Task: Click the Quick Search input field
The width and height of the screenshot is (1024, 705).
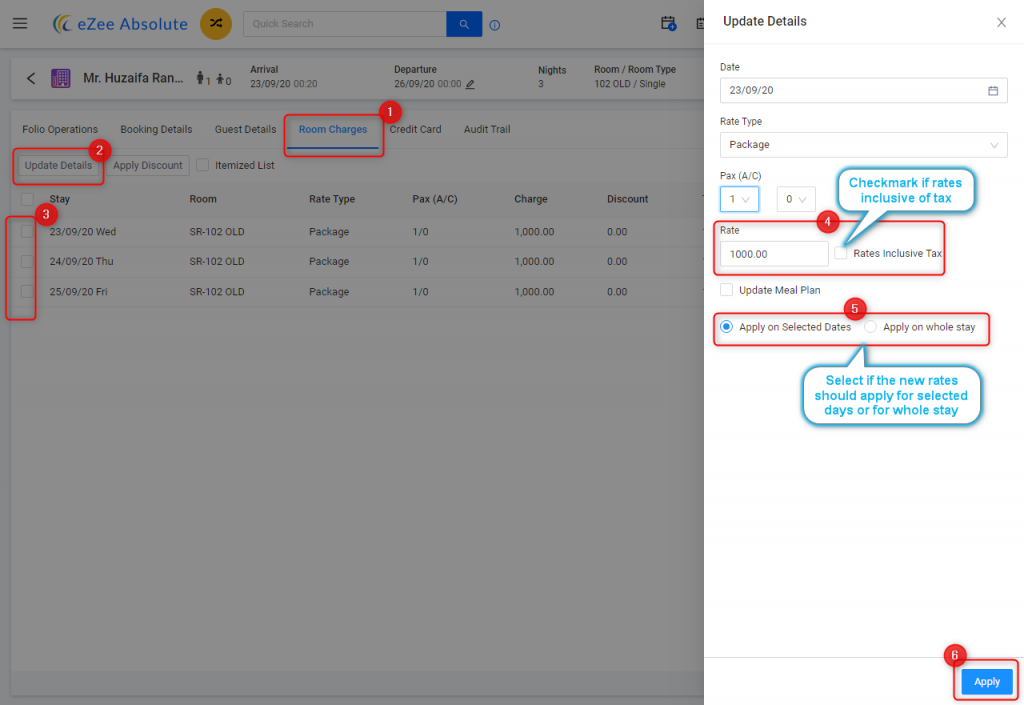Action: [345, 24]
